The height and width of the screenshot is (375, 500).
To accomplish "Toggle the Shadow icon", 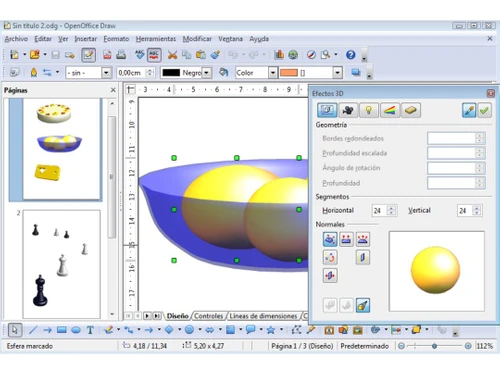I will pos(356,72).
